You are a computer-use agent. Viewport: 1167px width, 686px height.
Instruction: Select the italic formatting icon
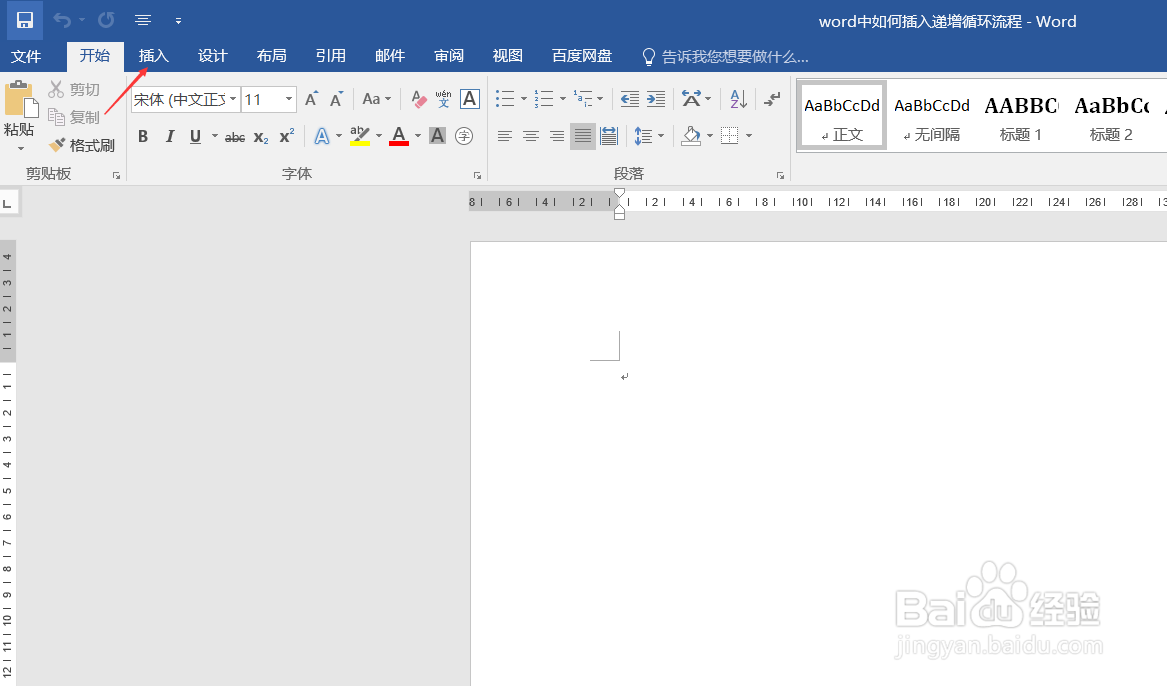170,136
